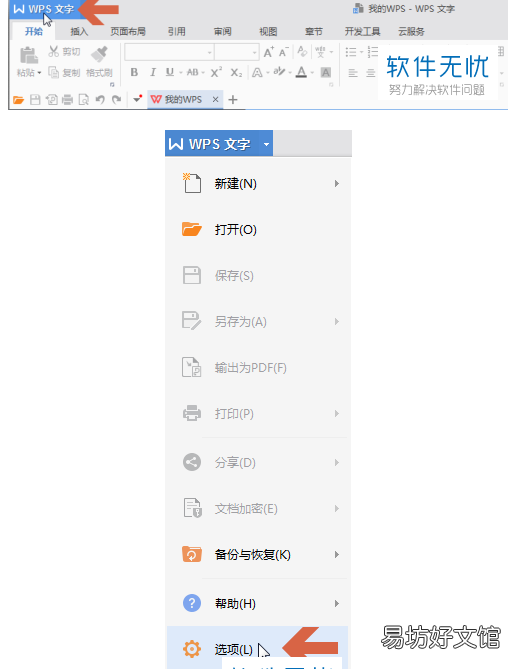The image size is (528, 669).
Task: Toggle italic formatting
Action: [152, 73]
